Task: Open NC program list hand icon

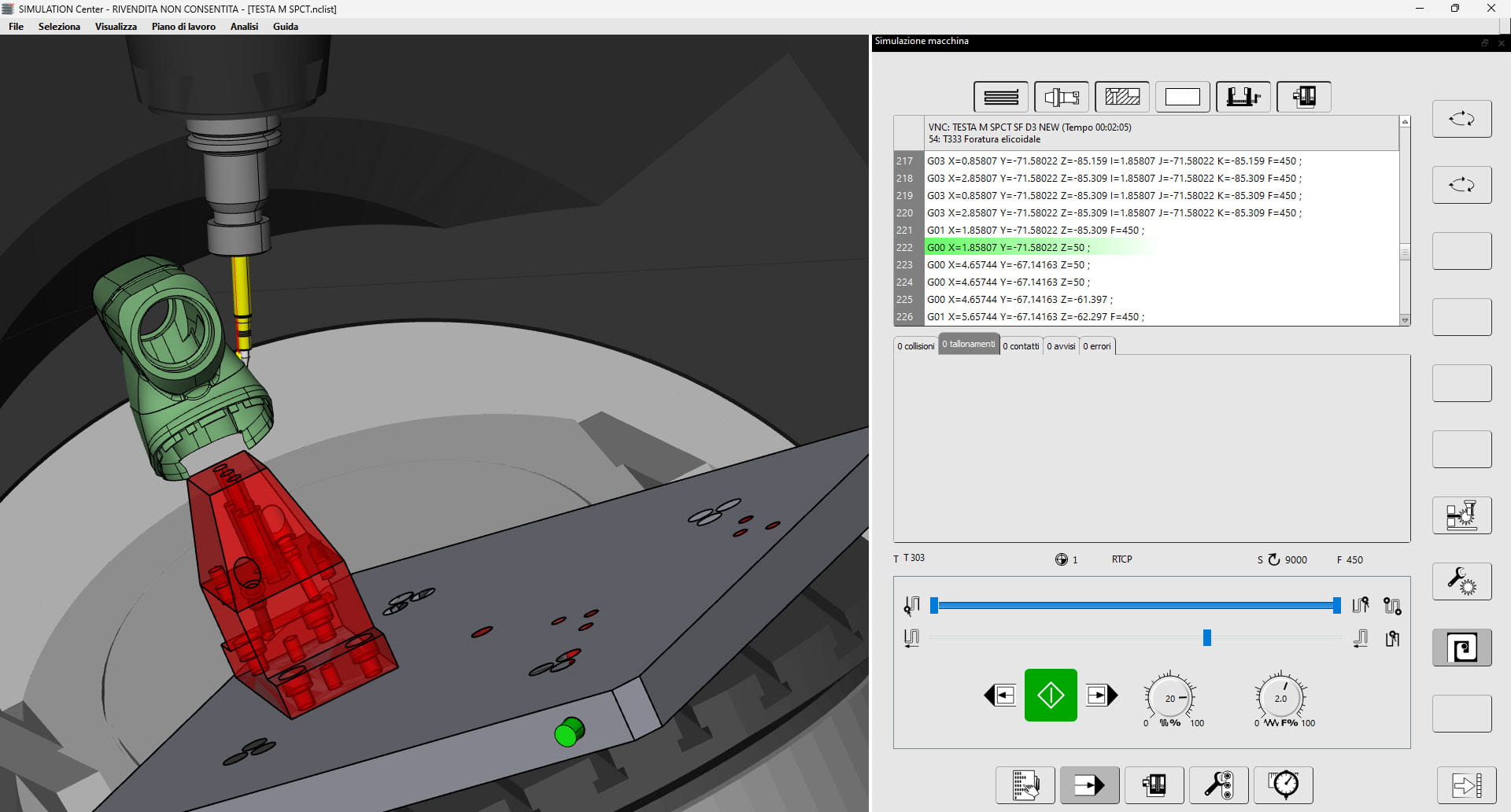Action: tap(1025, 784)
